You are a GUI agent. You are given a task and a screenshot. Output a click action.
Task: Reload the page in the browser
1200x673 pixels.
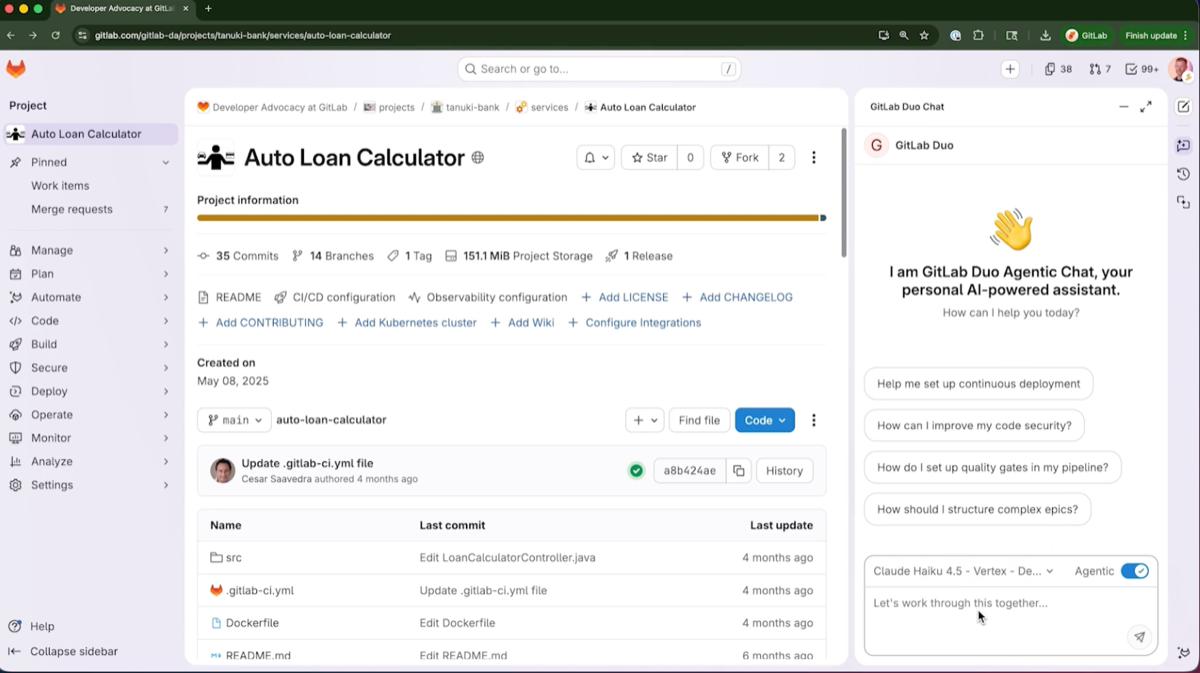tap(55, 35)
